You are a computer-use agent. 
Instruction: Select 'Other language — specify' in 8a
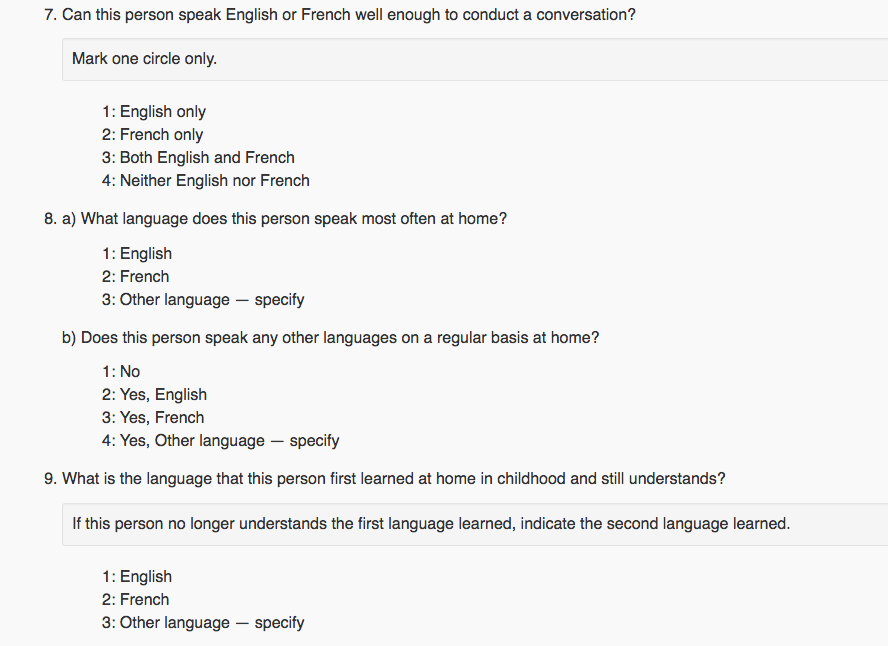(x=203, y=300)
